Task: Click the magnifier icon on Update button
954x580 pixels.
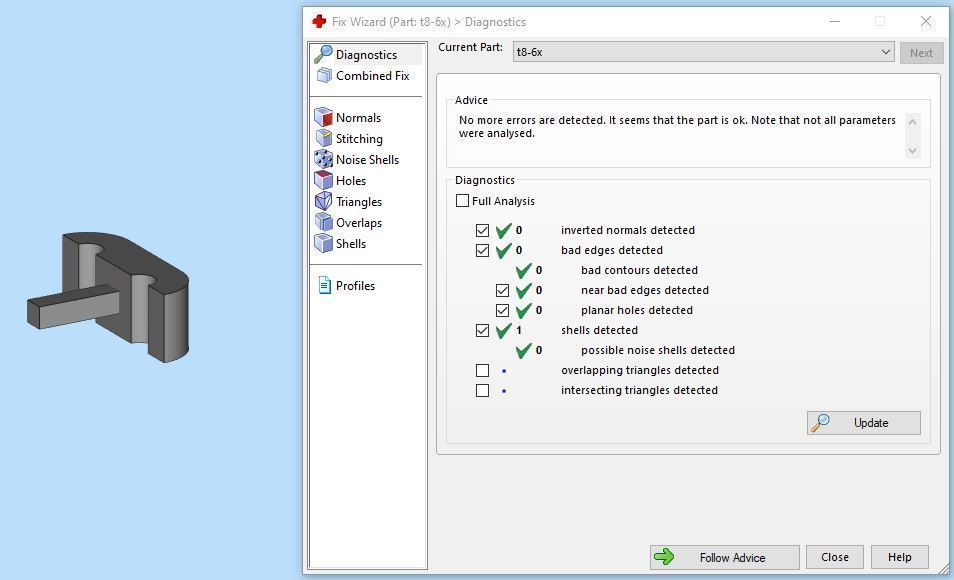Action: [x=820, y=422]
